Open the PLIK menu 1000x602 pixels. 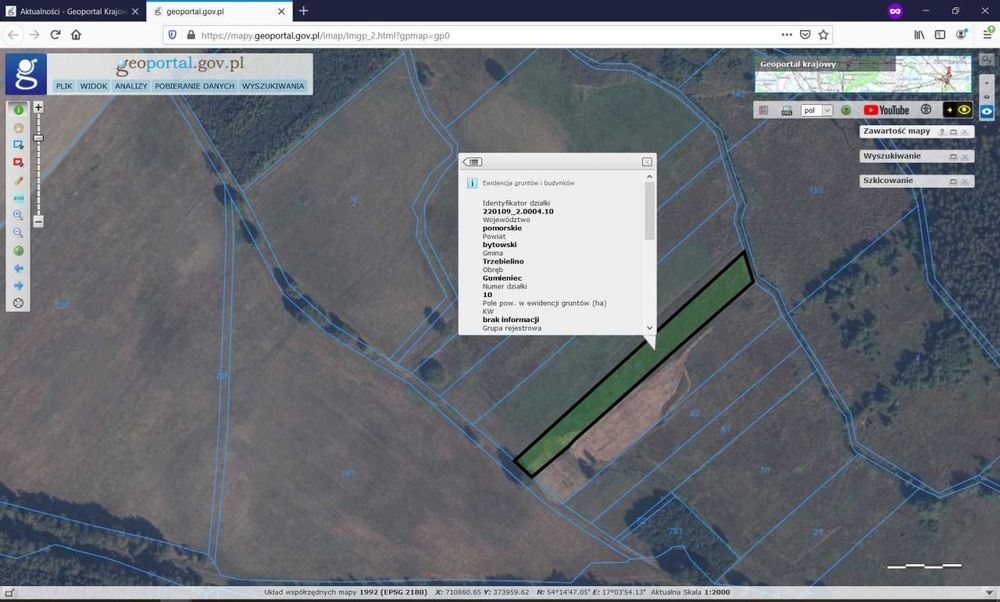tap(64, 86)
